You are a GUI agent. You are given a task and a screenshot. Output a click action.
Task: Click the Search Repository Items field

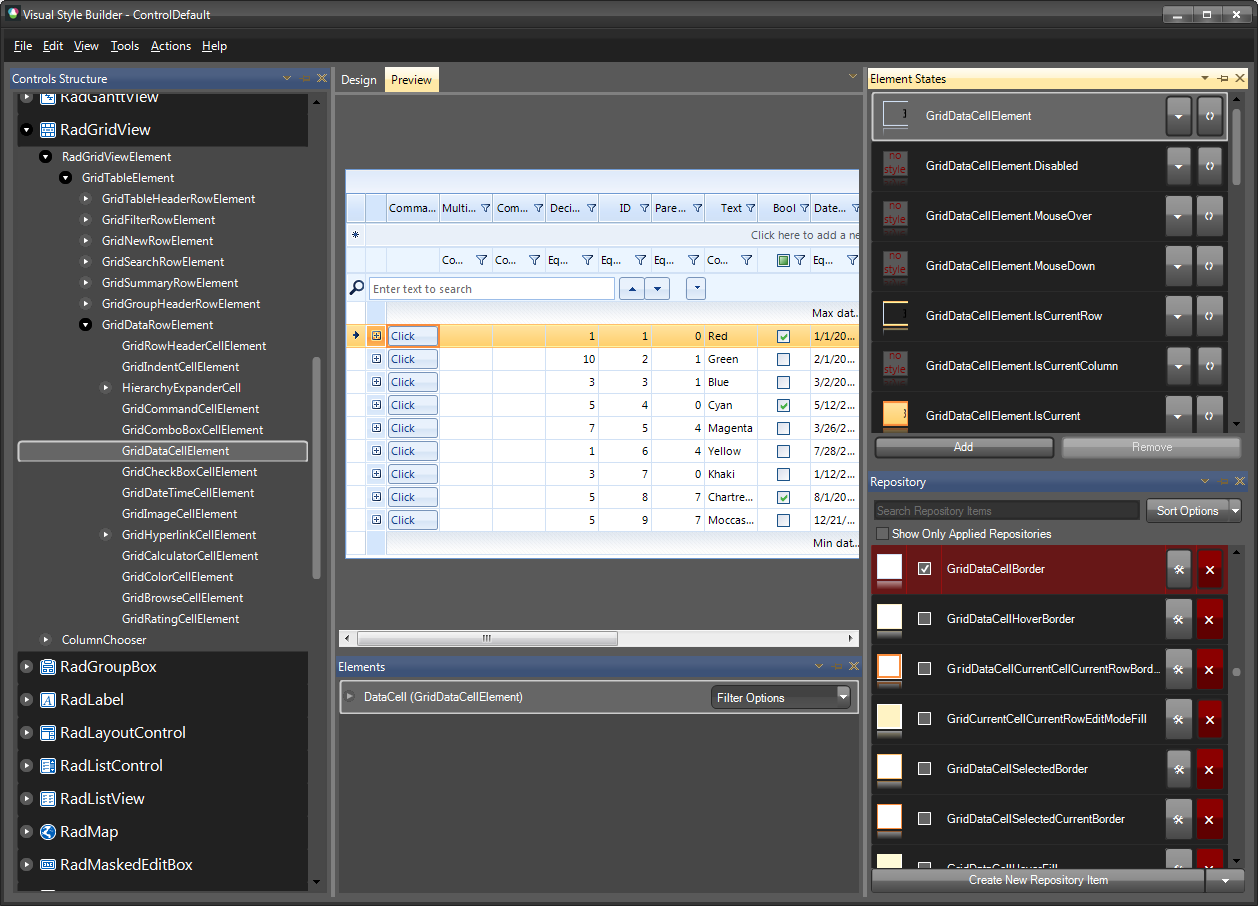(x=1007, y=511)
